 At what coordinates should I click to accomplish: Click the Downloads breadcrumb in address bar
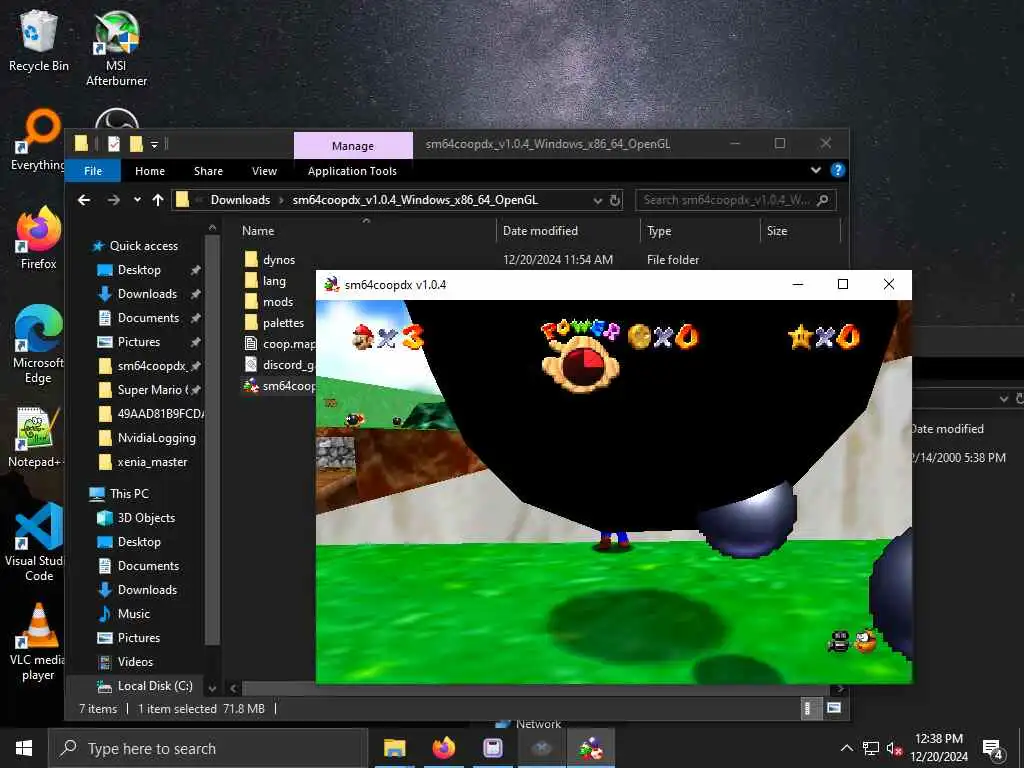[240, 200]
